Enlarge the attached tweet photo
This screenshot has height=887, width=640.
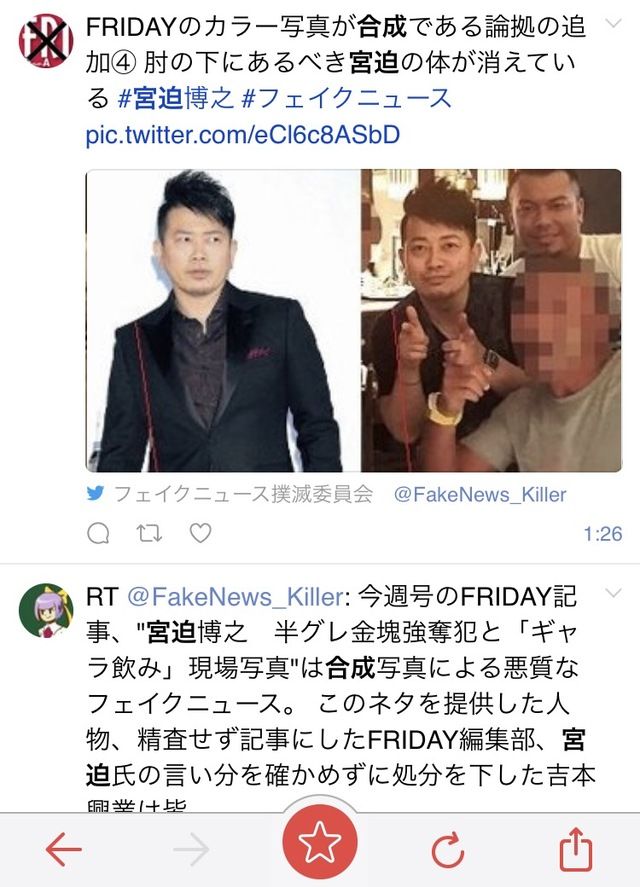354,320
